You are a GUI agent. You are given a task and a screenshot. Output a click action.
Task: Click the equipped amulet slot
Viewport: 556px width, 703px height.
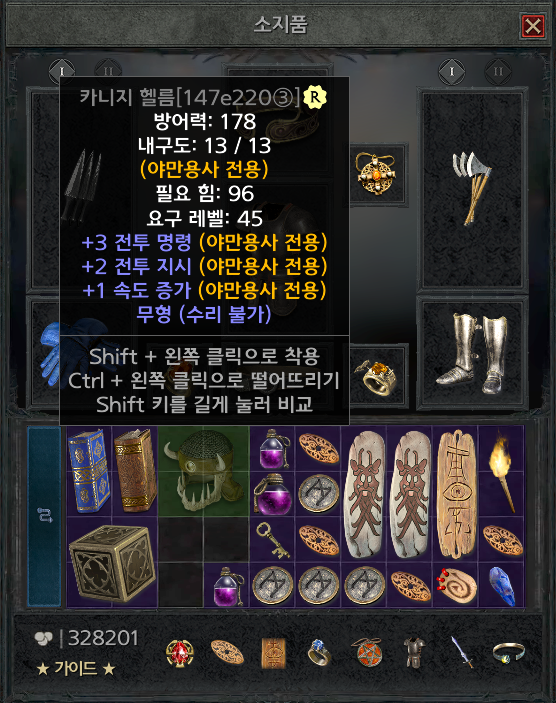[x=376, y=174]
